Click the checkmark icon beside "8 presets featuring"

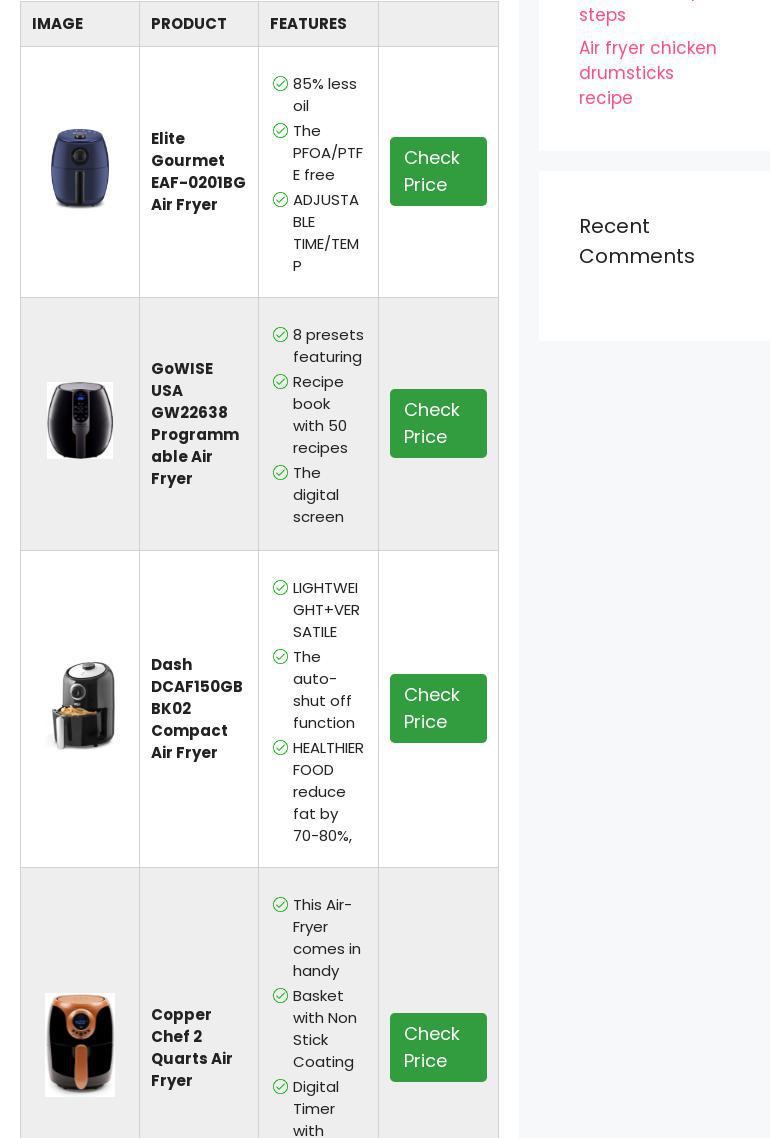click(280, 335)
